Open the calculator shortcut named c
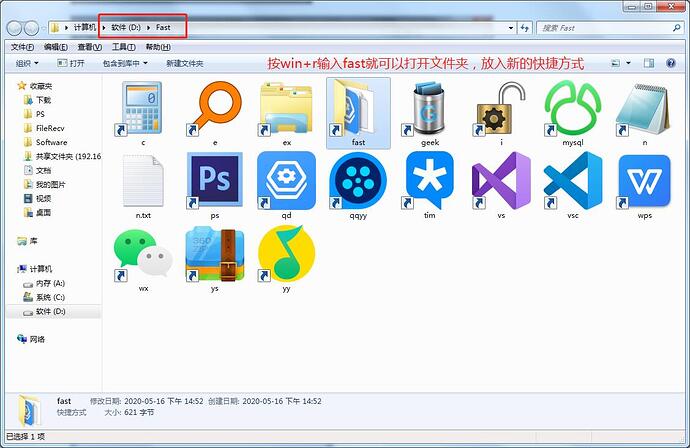Viewport: 690px width, 448px height. 143,113
